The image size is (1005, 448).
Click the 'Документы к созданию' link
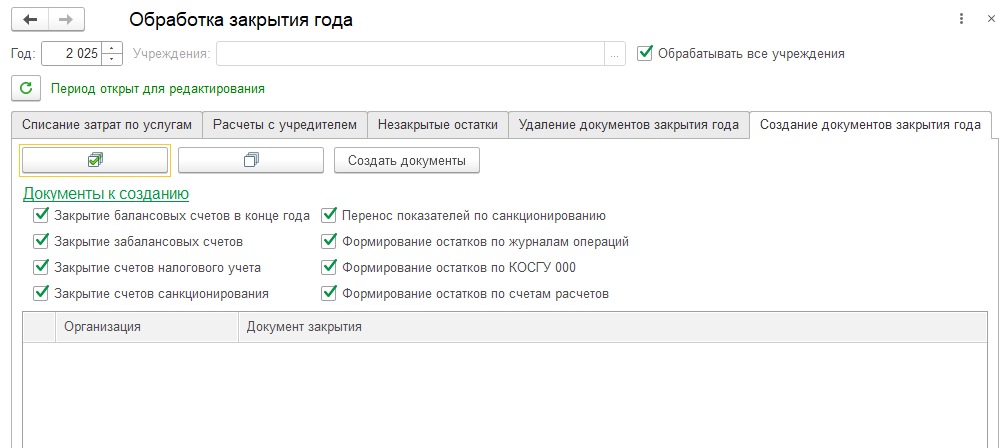106,193
